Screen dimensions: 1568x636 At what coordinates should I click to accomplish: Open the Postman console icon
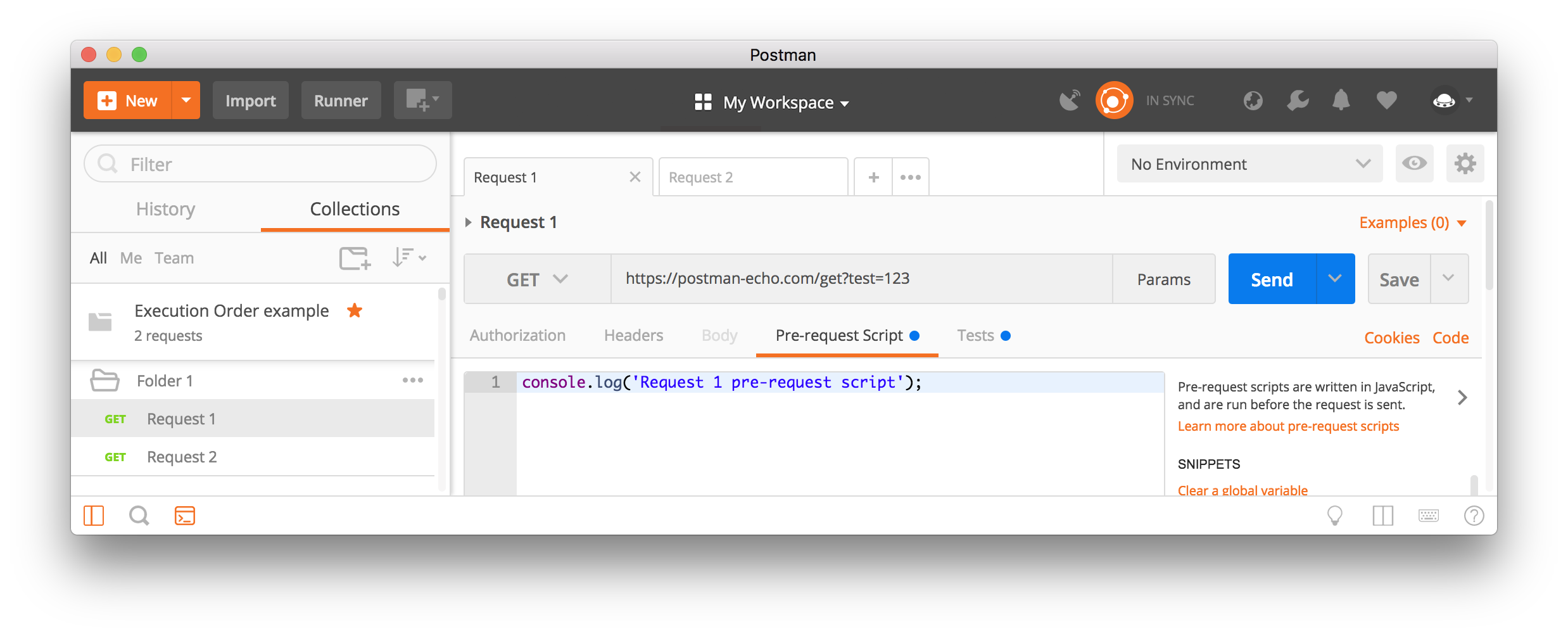point(184,516)
